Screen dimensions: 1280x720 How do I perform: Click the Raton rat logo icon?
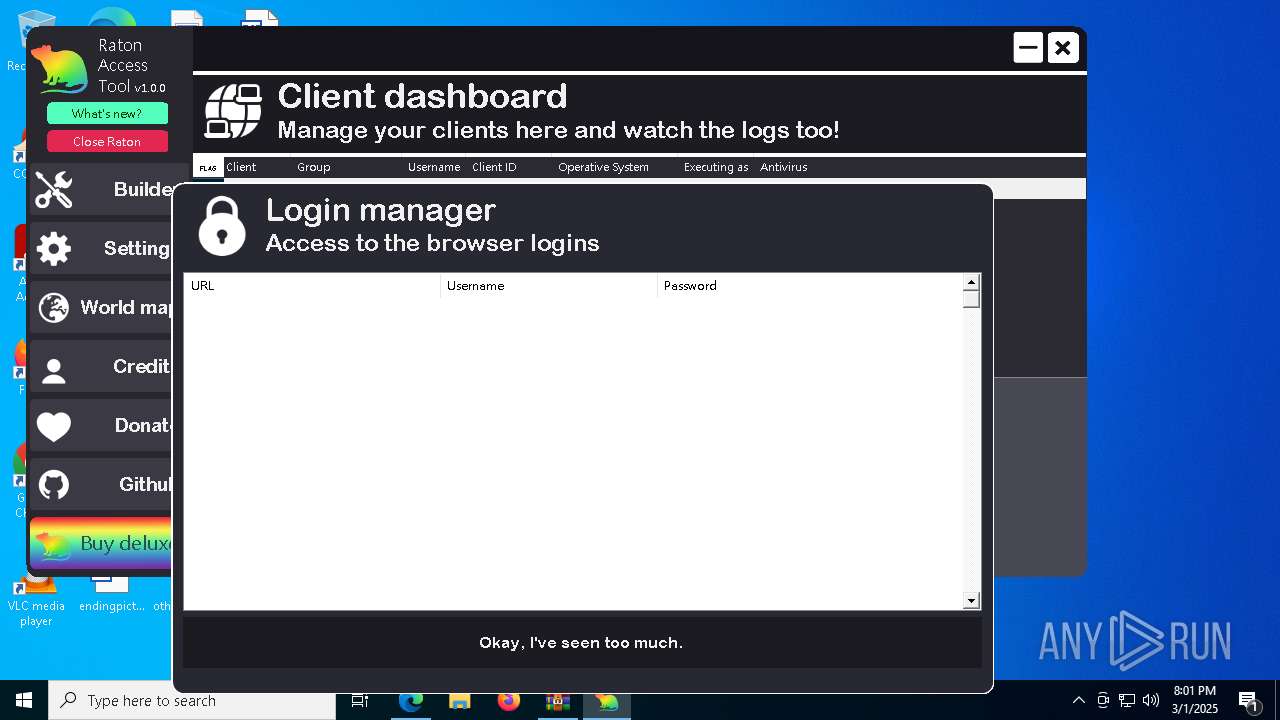pos(60,69)
